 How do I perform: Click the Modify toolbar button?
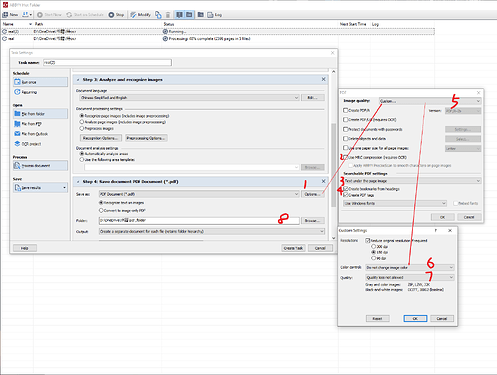pos(140,15)
